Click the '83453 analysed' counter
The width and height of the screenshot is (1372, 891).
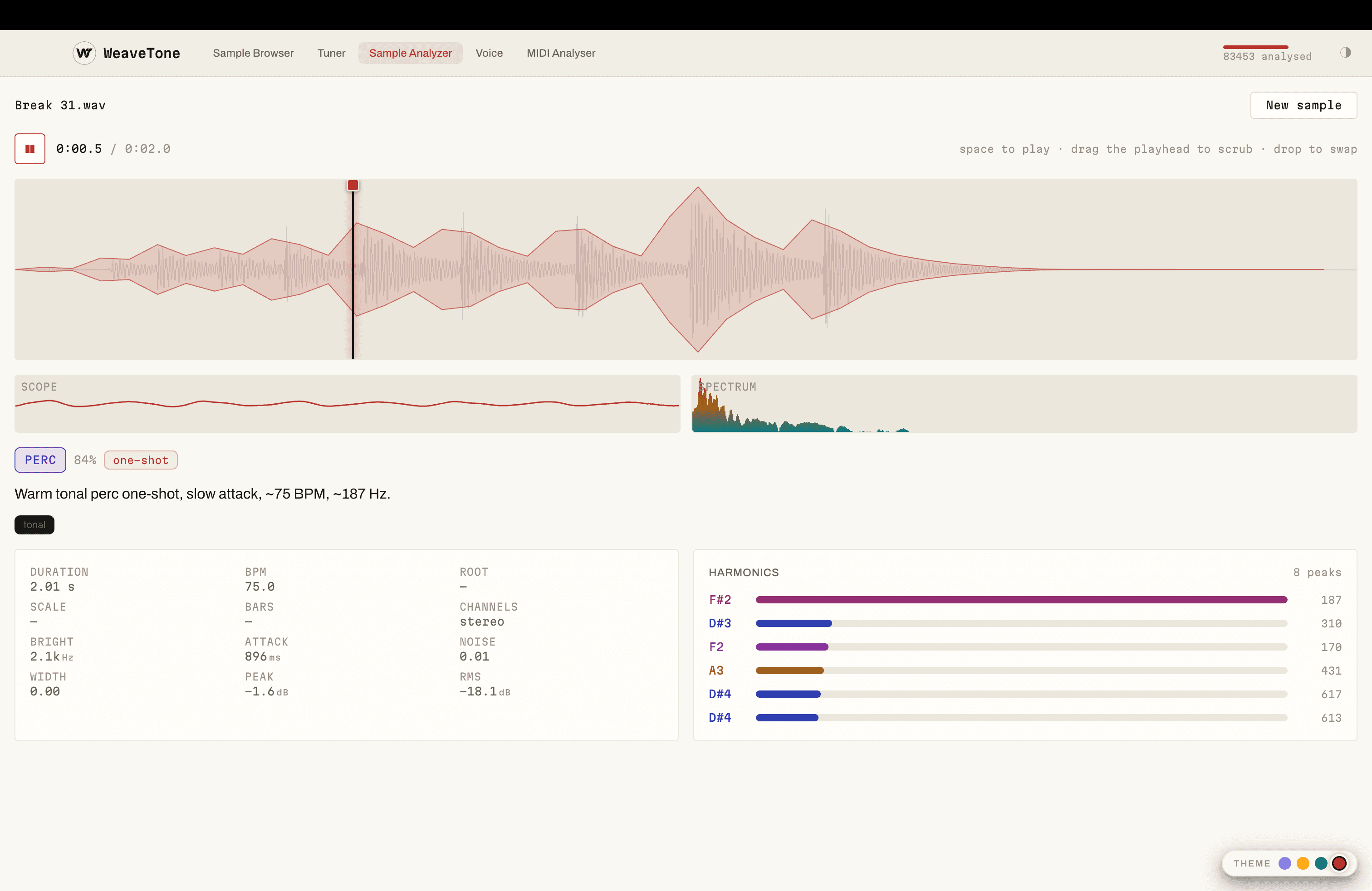tap(1267, 56)
